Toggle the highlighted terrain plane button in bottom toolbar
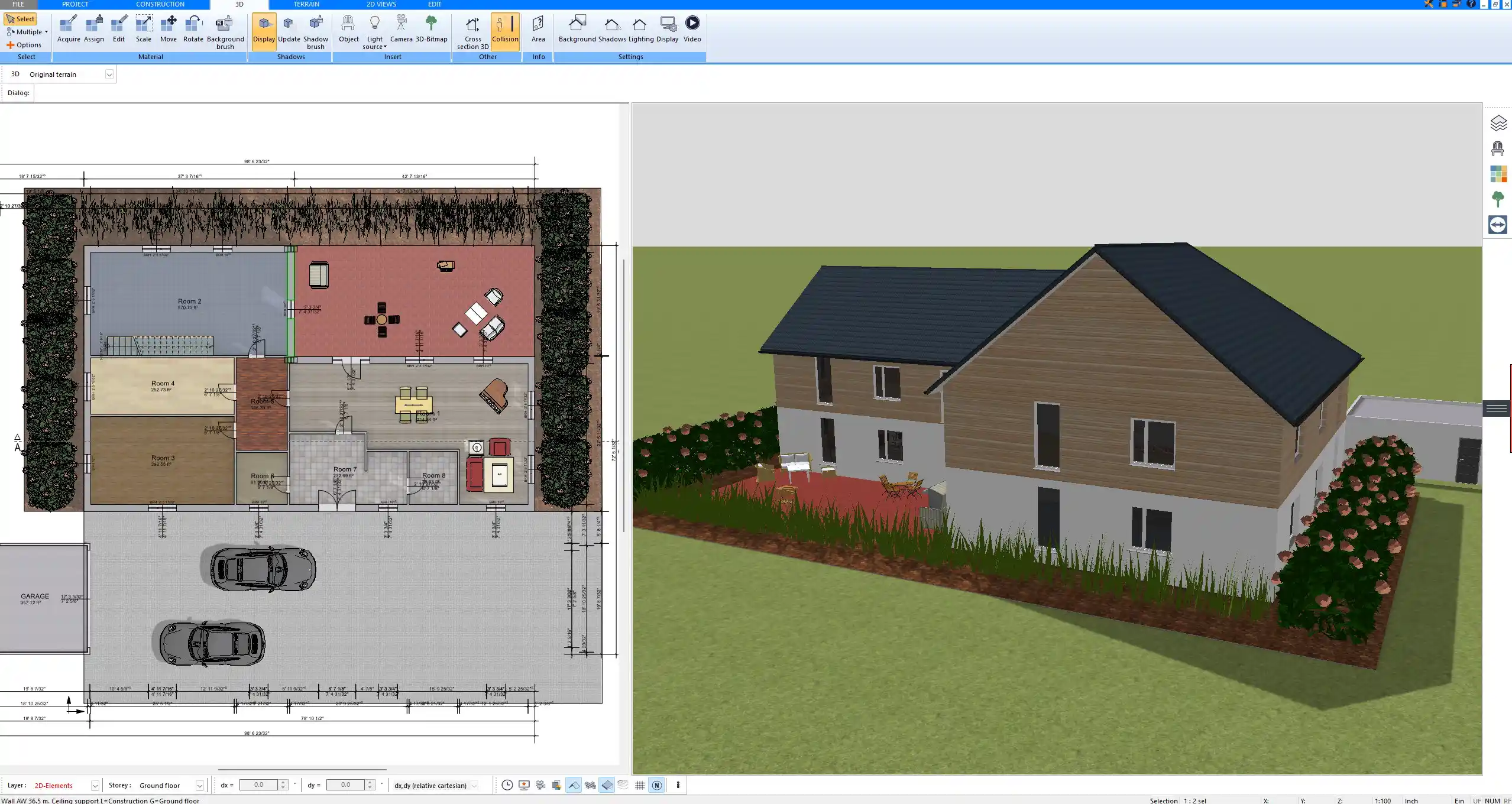The height and width of the screenshot is (804, 1512). pos(607,785)
